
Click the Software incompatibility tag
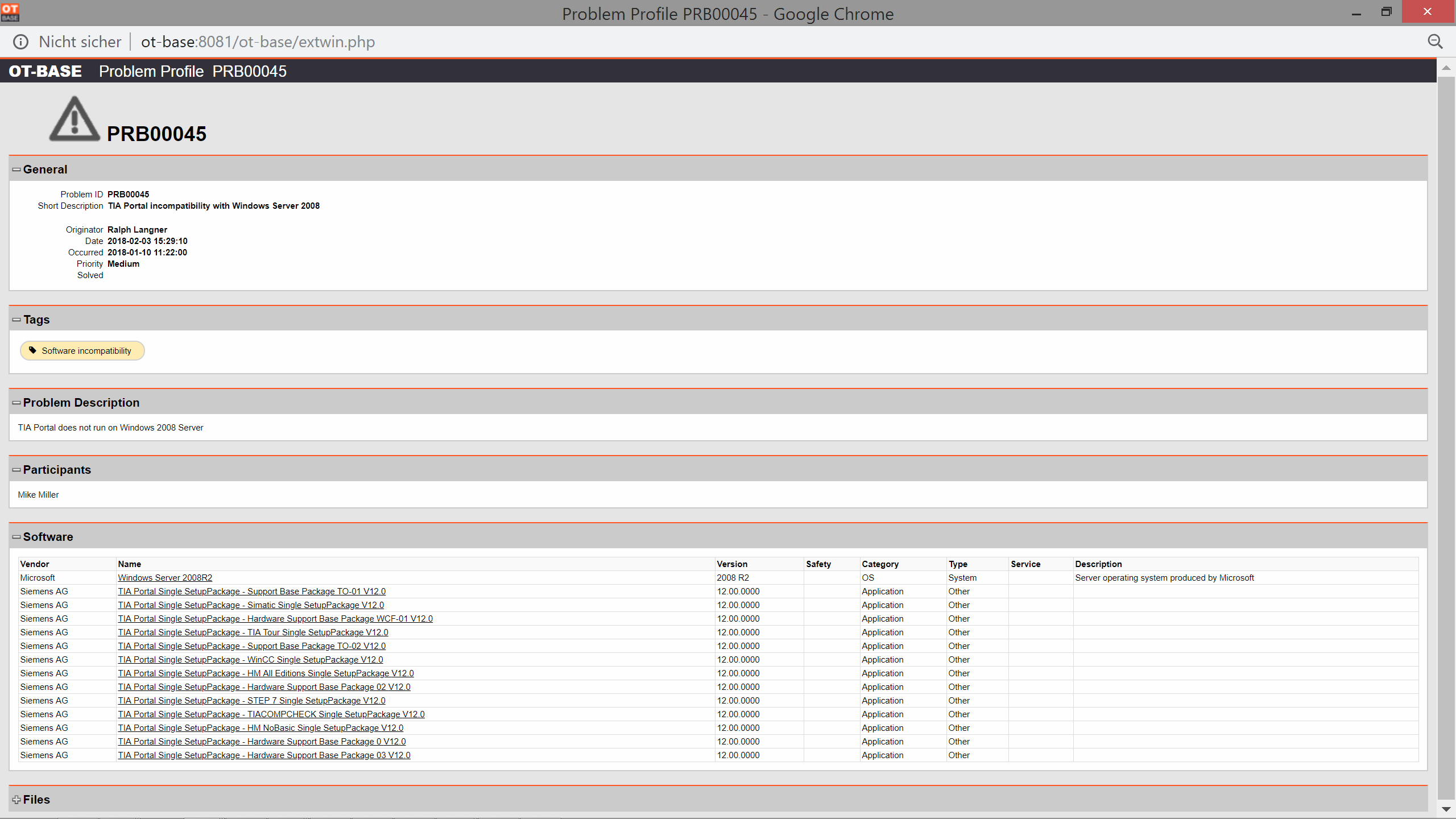pyautogui.click(x=82, y=351)
